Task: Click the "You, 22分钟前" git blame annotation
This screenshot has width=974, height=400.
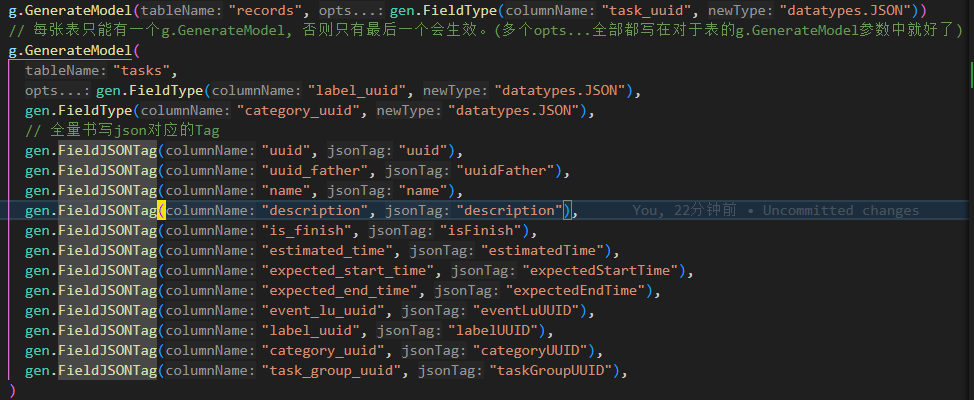Action: coord(685,211)
